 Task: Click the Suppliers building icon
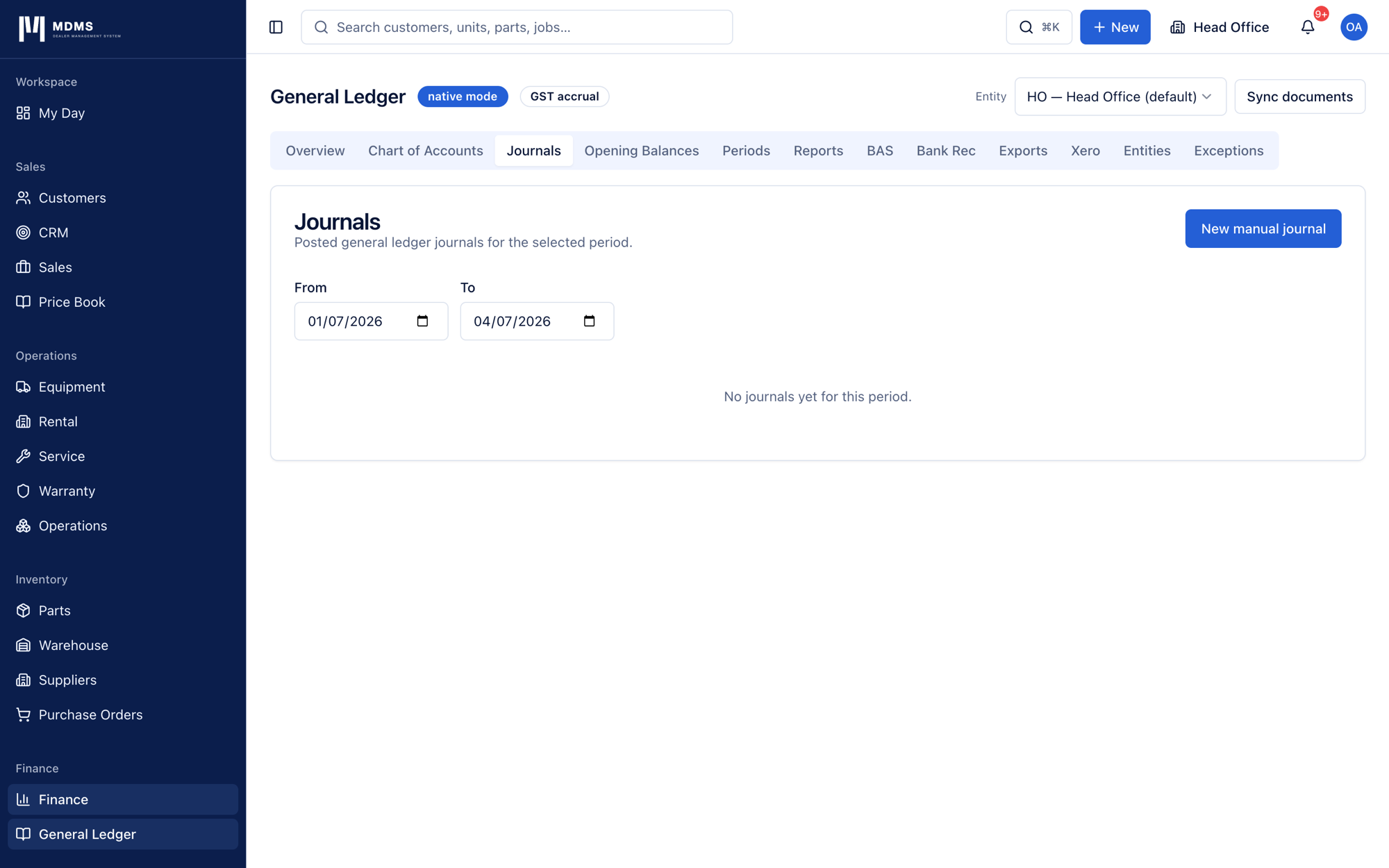[x=23, y=680]
